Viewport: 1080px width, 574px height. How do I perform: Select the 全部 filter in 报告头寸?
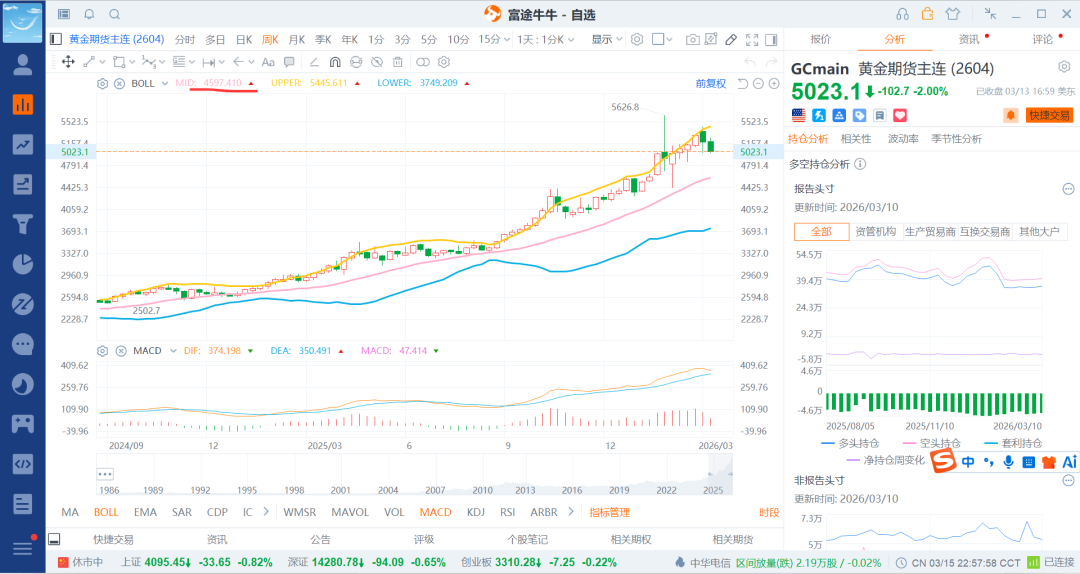coord(821,231)
